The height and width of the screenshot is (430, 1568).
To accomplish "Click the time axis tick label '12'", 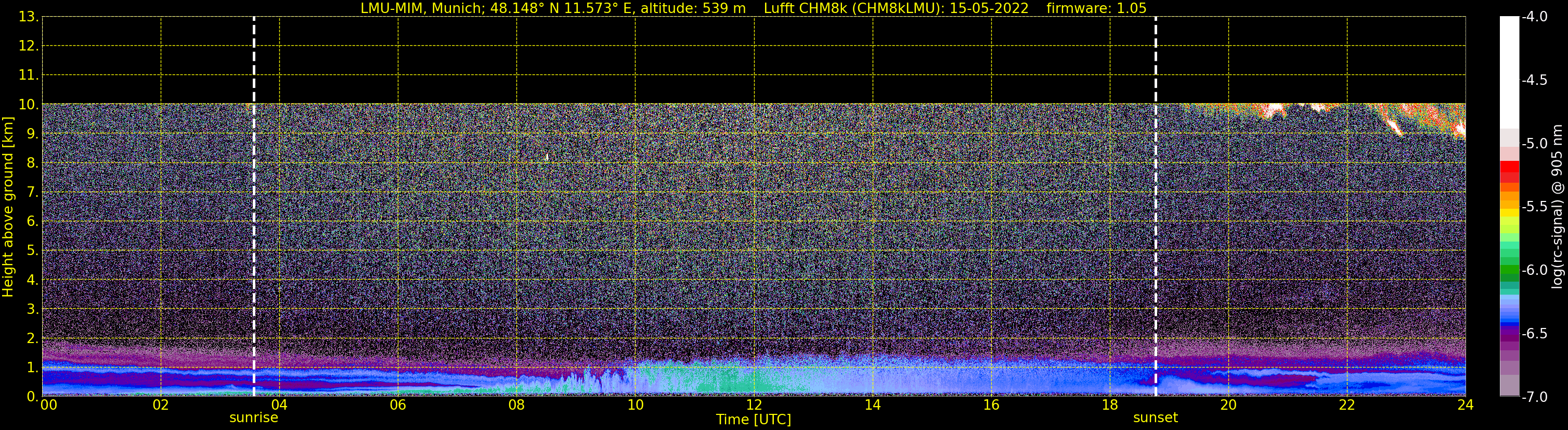I will tap(754, 405).
